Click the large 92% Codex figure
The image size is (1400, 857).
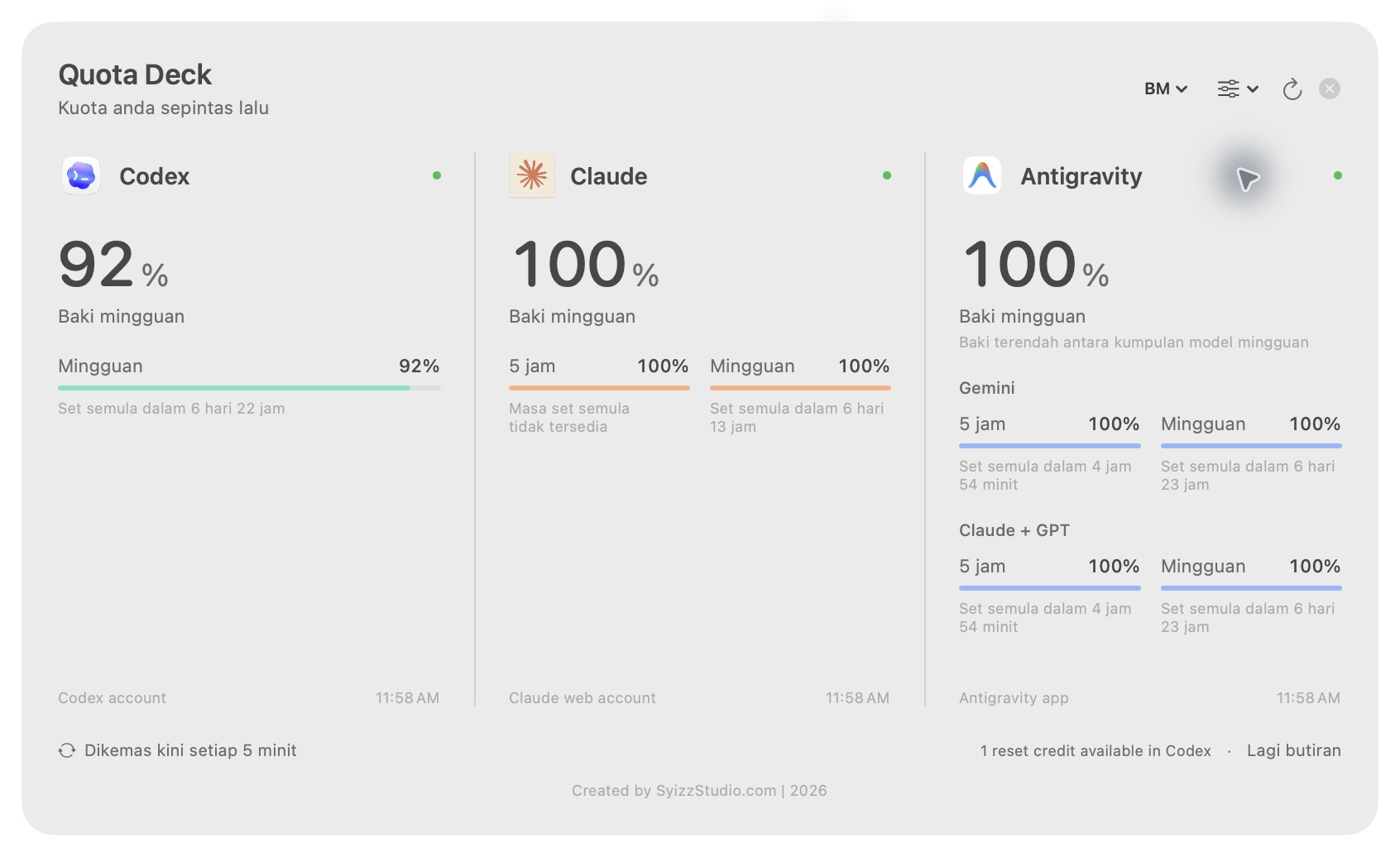pyautogui.click(x=113, y=265)
